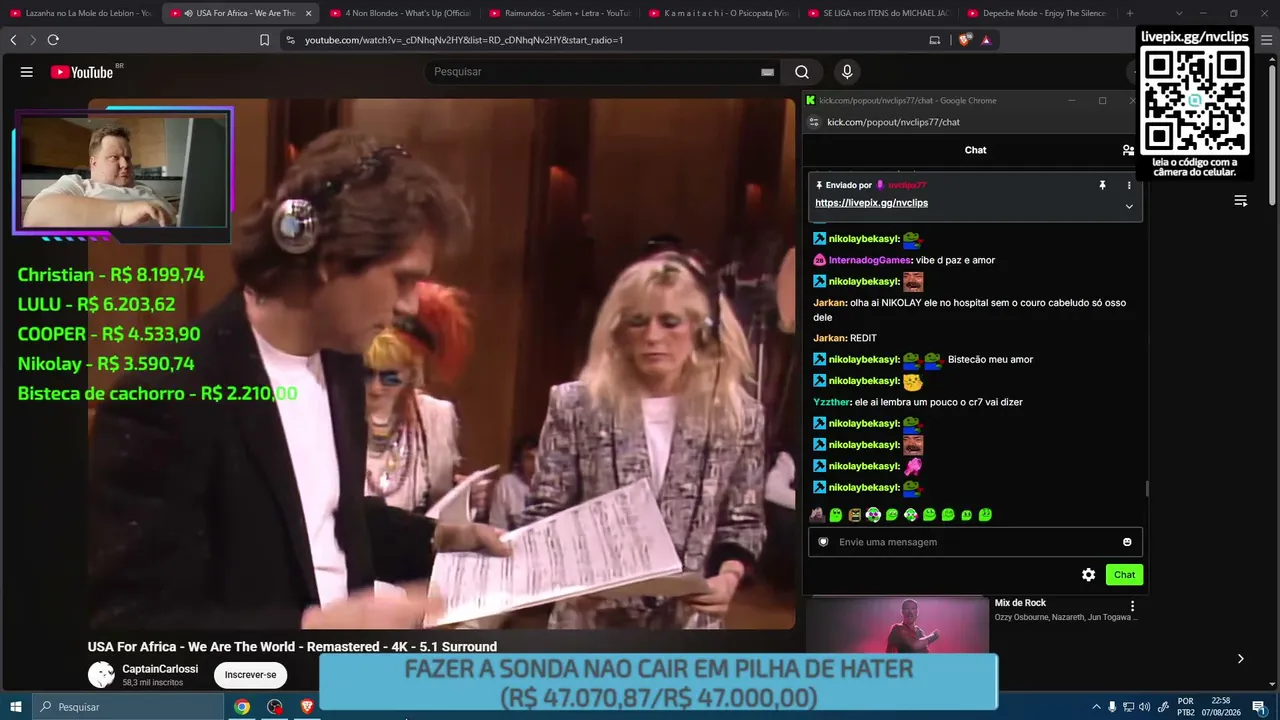Click the chat identity shield icon

(823, 542)
